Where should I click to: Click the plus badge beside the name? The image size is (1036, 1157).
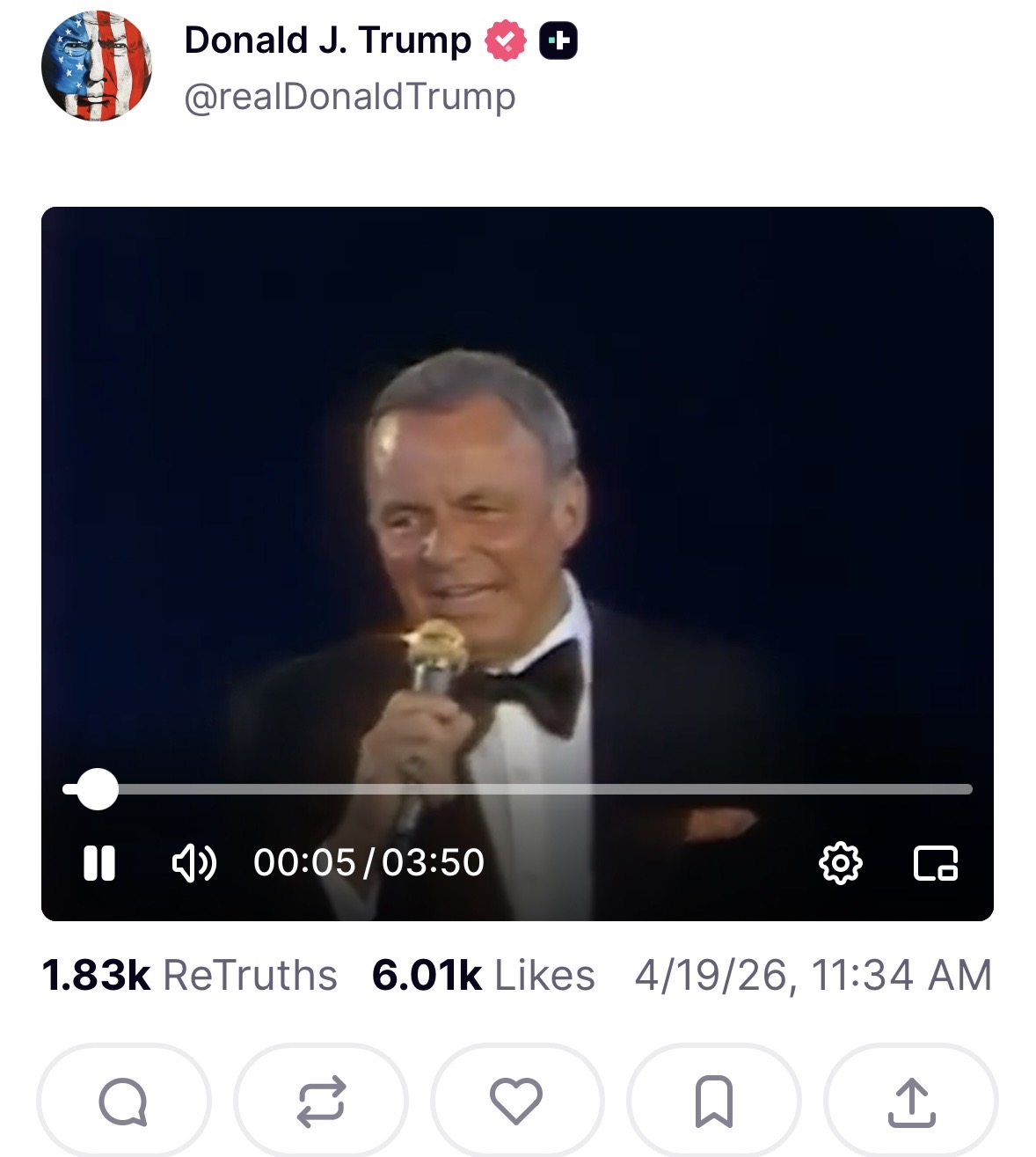(x=558, y=40)
